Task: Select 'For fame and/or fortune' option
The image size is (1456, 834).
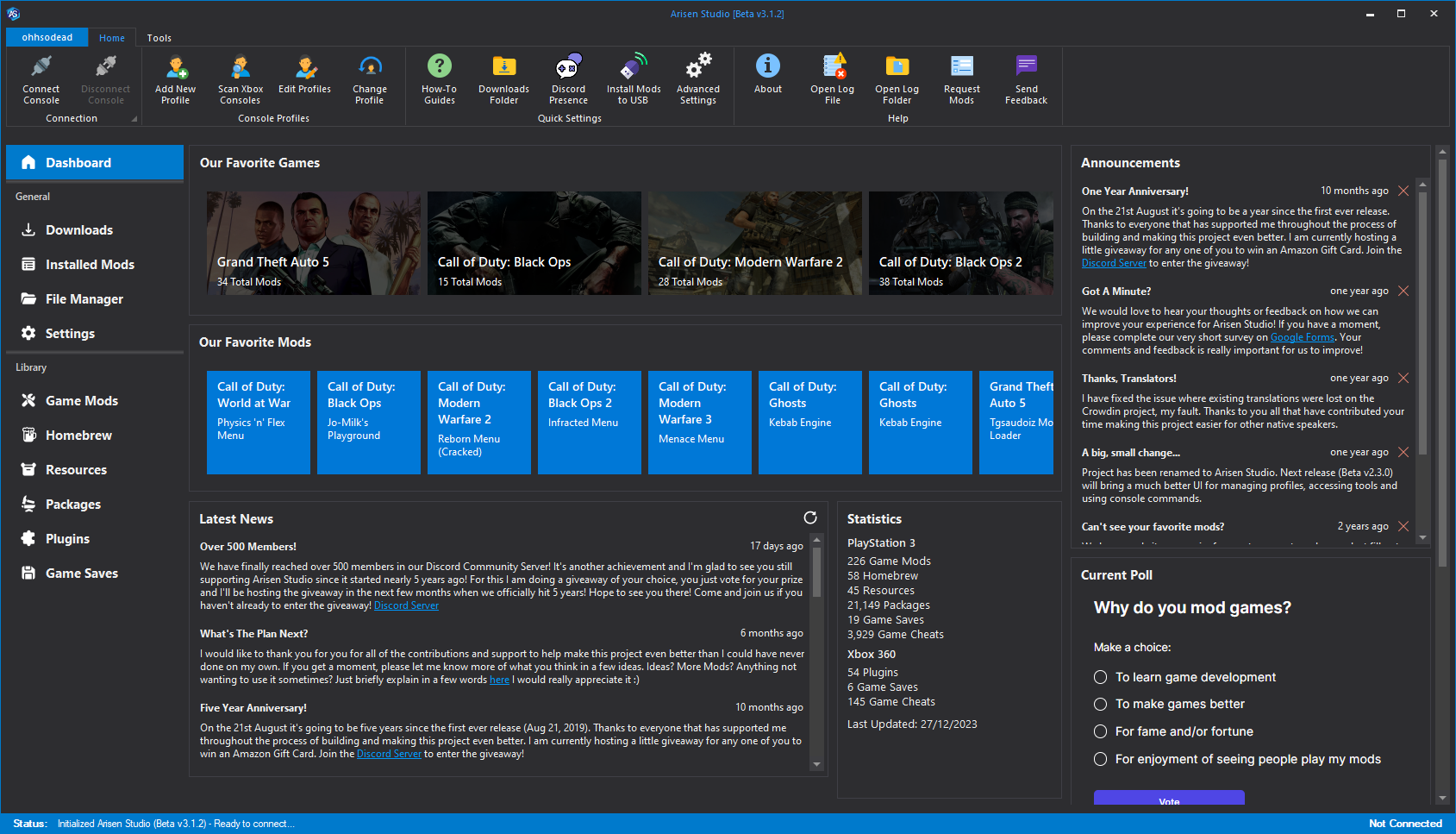Action: pos(1101,731)
